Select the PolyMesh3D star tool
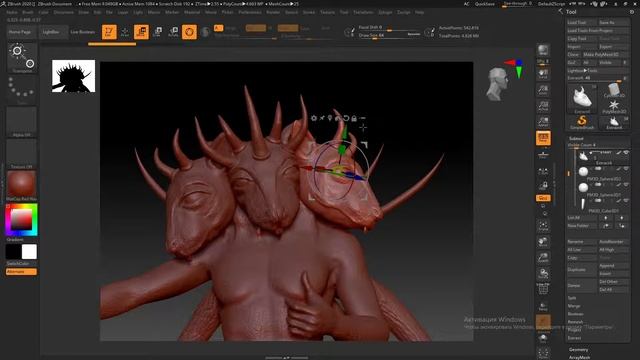This screenshot has width=640, height=360. click(x=614, y=107)
